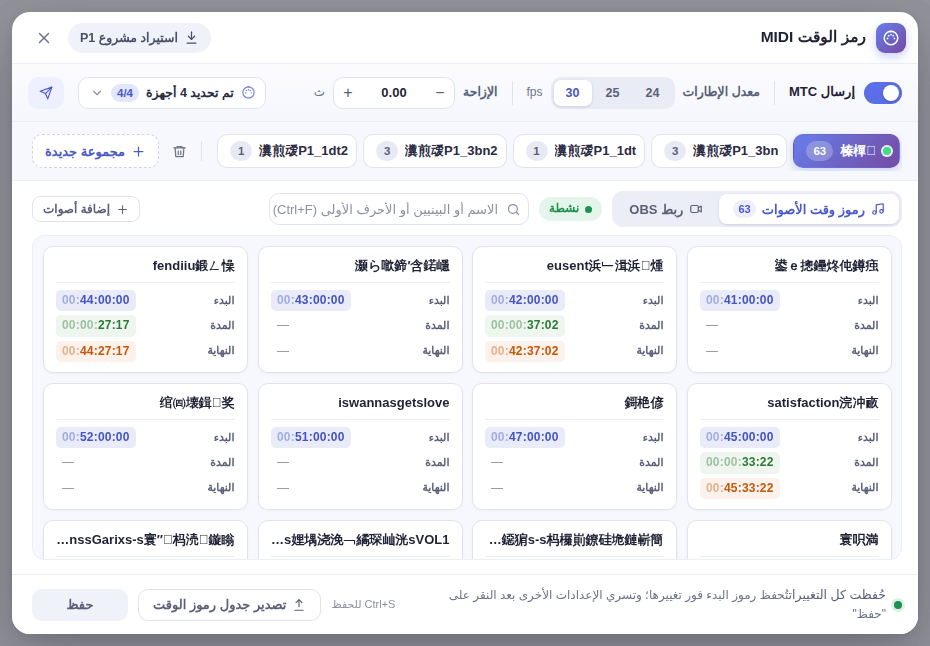Click the music note icon on sounds tab

pos(878,209)
